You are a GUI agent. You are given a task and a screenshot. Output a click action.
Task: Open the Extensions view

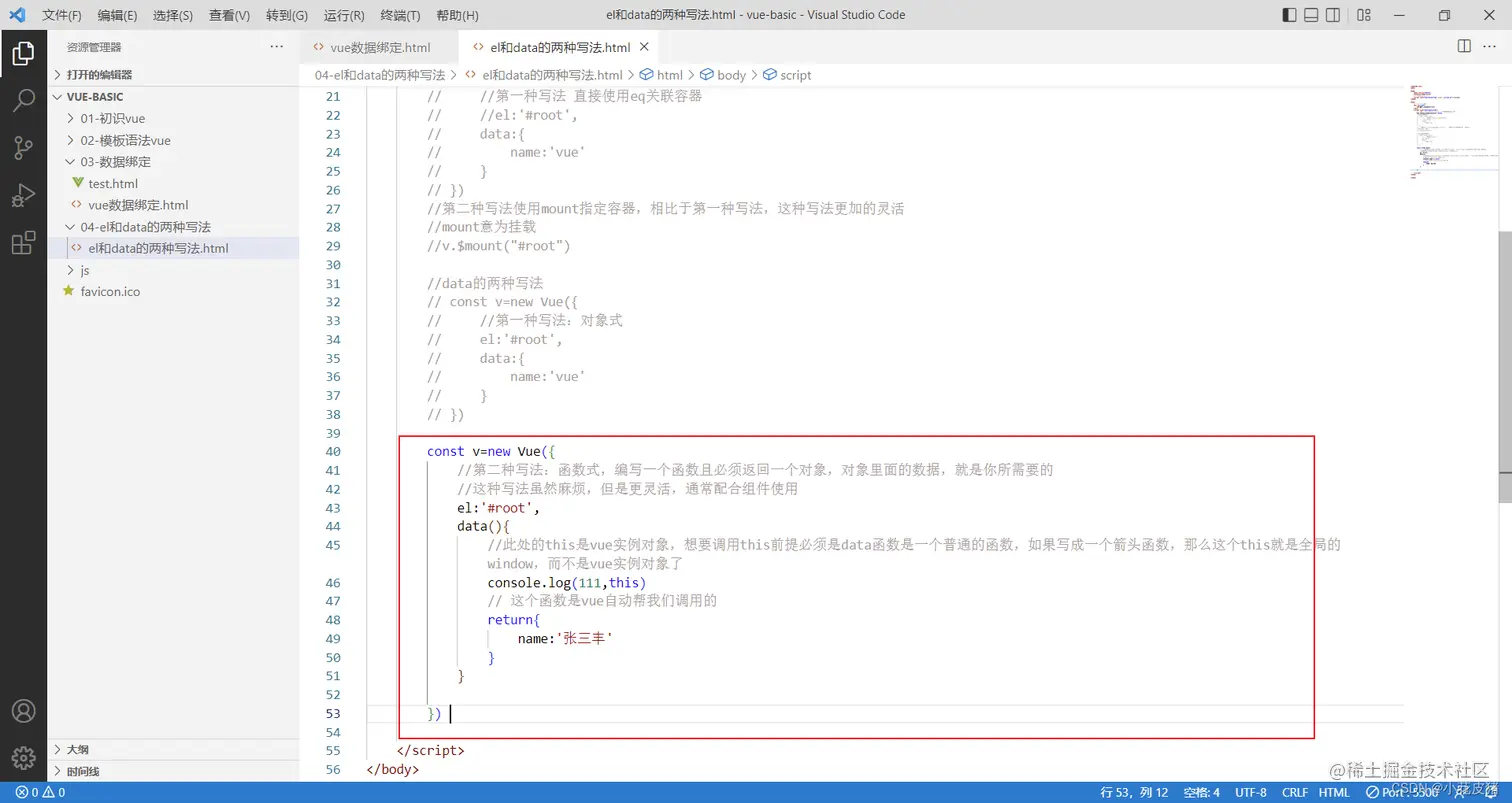click(x=23, y=243)
